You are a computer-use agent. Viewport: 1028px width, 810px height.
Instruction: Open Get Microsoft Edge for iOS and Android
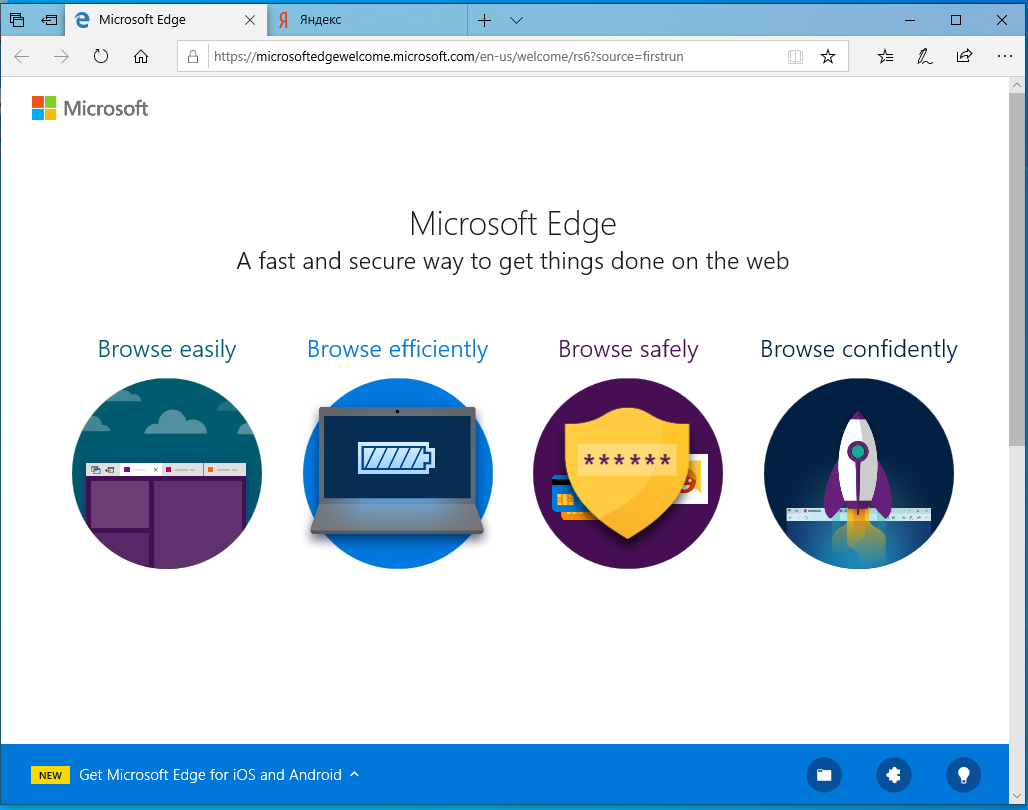[x=210, y=775]
